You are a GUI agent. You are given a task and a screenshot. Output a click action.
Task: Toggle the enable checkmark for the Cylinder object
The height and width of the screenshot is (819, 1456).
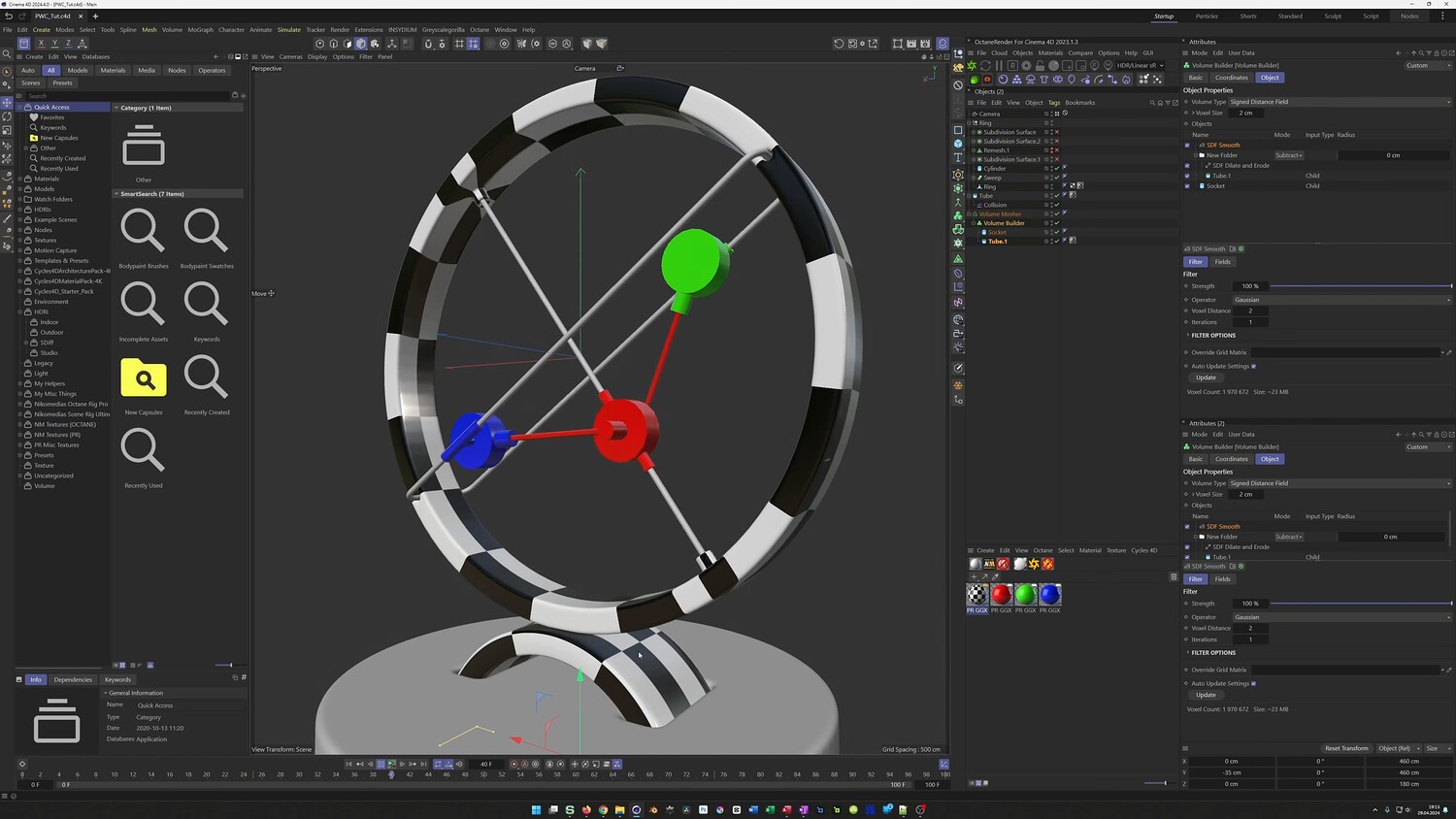point(1057,169)
